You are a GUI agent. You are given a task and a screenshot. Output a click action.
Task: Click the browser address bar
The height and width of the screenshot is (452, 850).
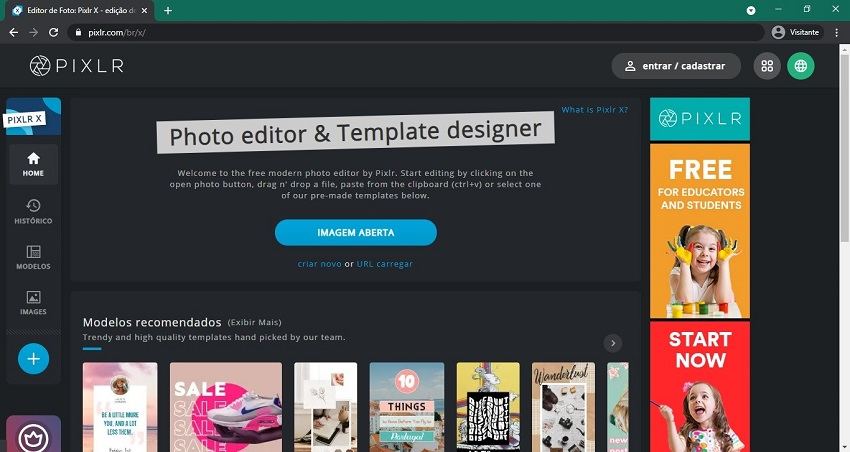(400, 32)
